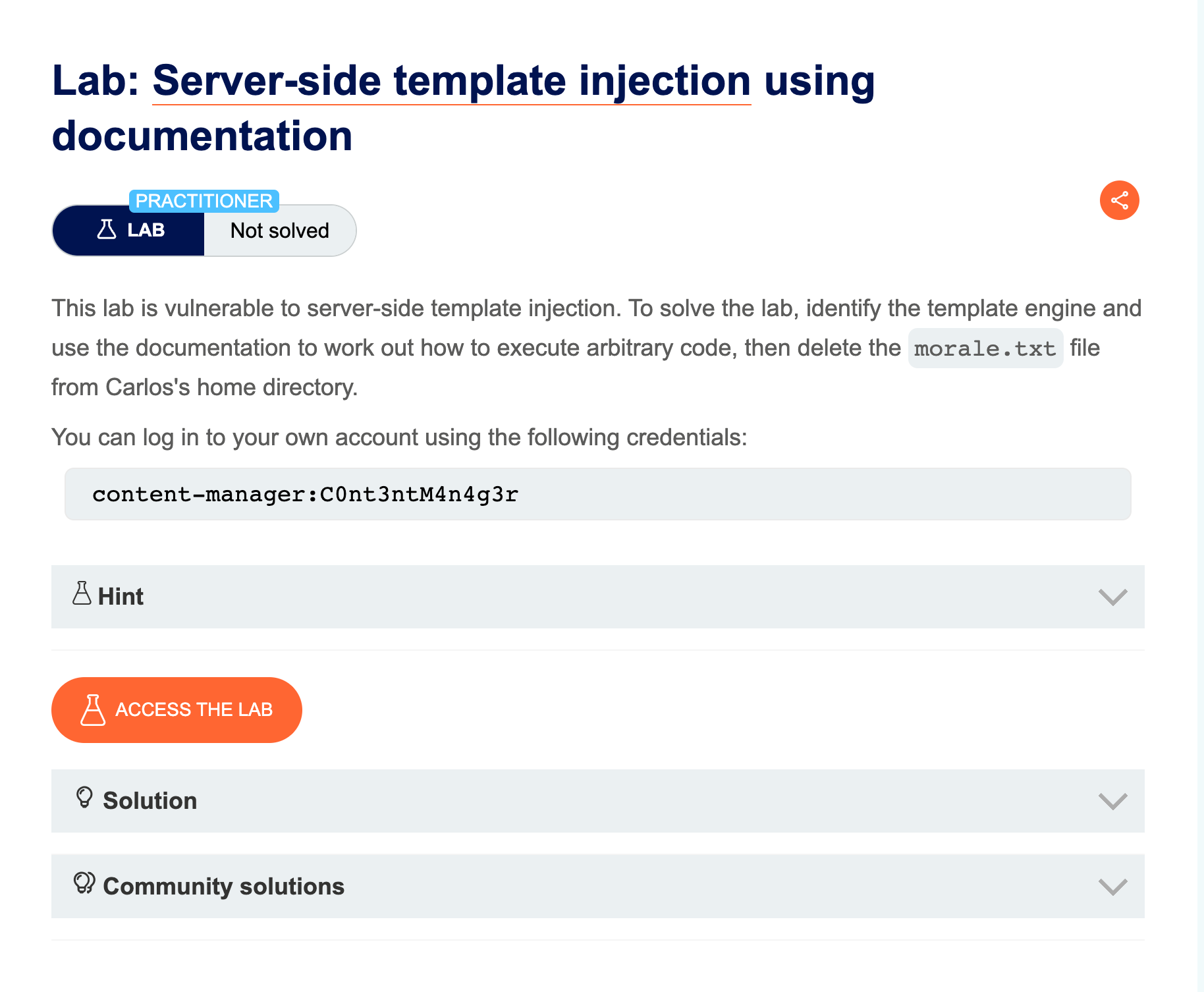Click the lab title heading text
Viewport: 1204px width, 992px height.
(x=202, y=136)
